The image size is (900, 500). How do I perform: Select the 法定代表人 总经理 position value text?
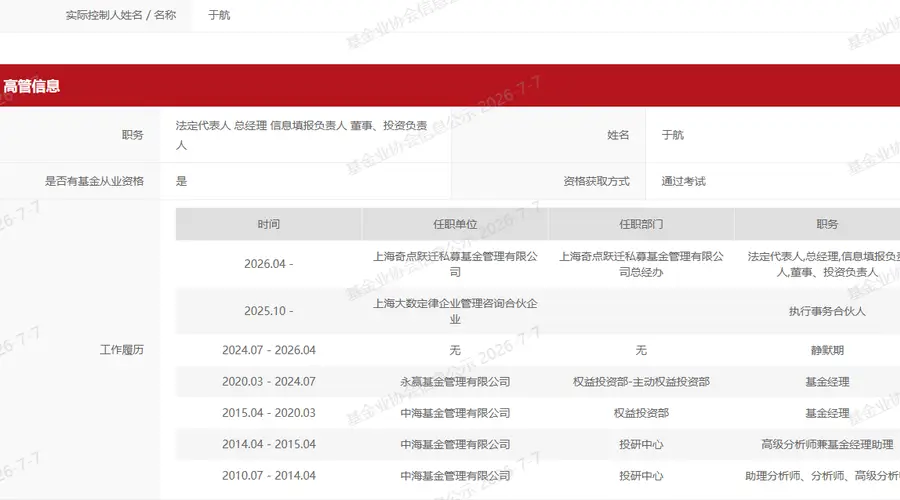point(301,135)
